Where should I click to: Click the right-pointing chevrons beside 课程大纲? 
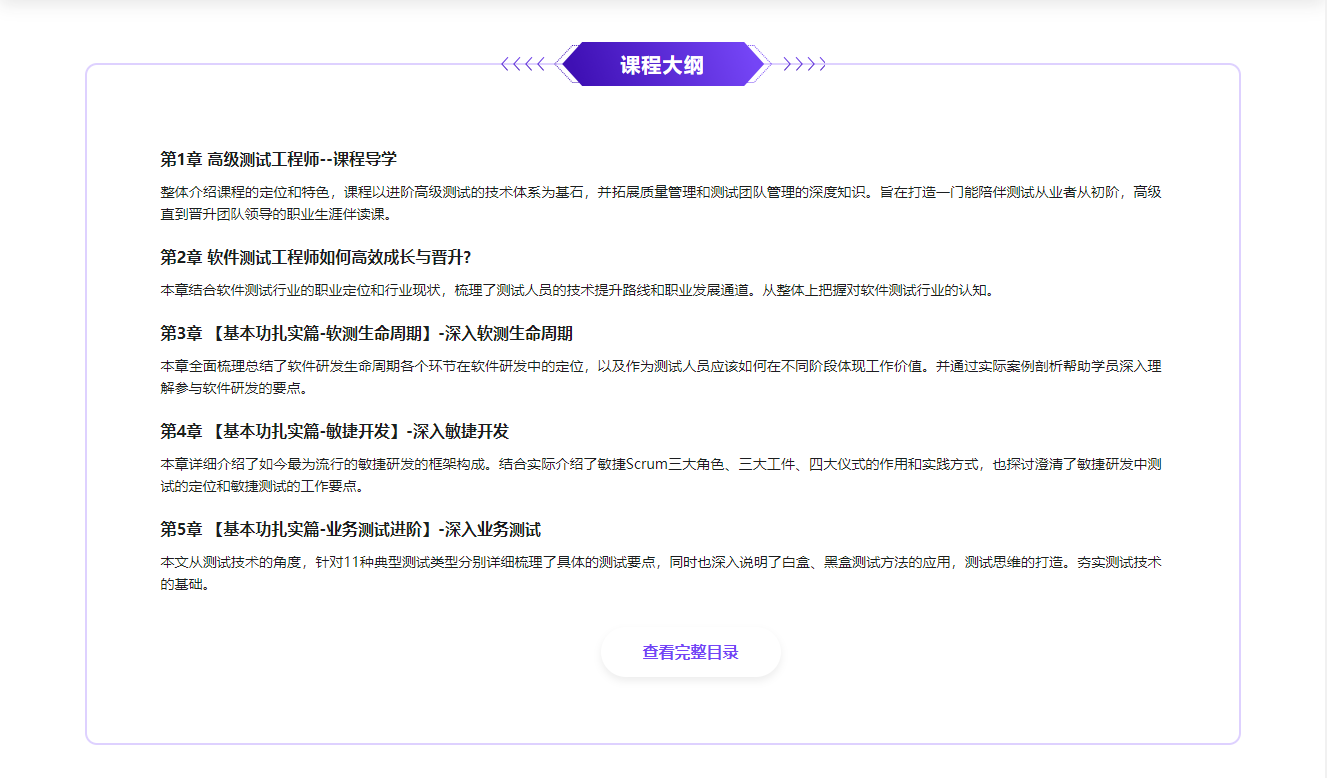pos(805,65)
